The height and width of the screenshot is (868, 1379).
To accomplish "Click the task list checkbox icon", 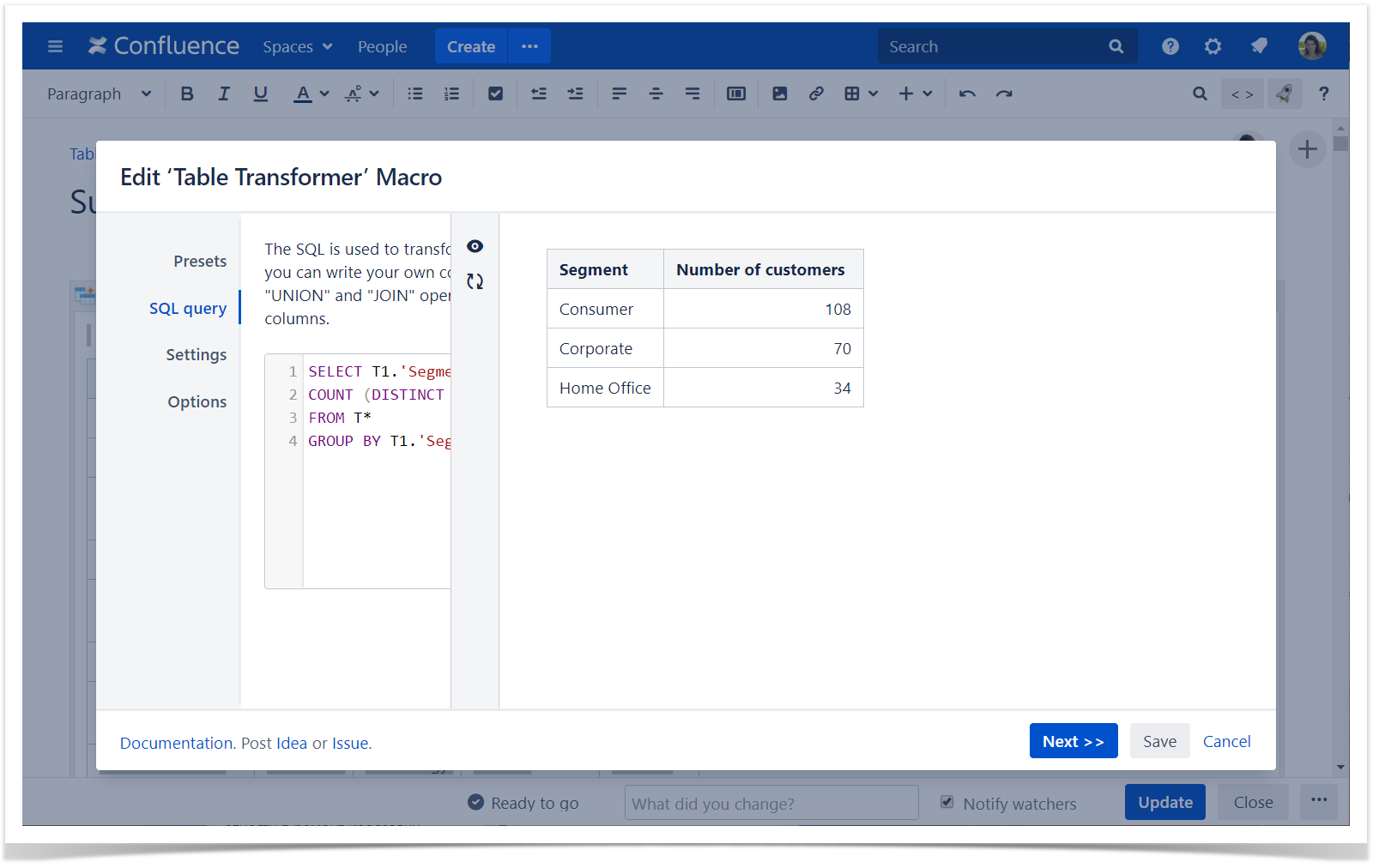I will click(495, 94).
